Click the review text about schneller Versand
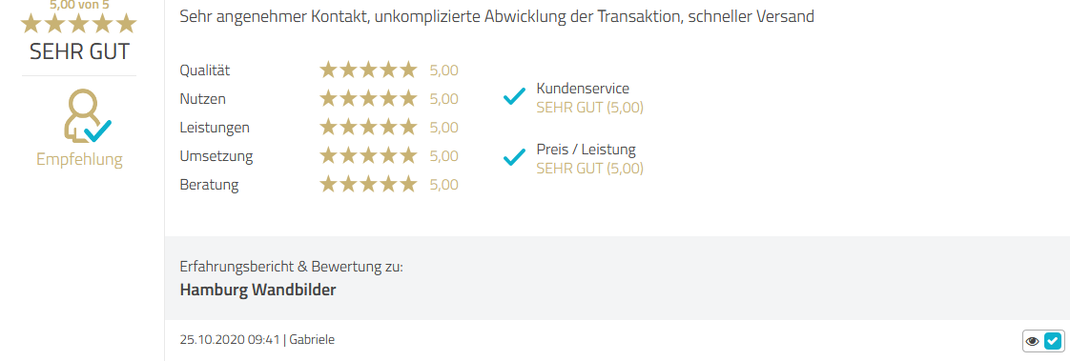Image resolution: width=1070 pixels, height=361 pixels. (x=497, y=16)
